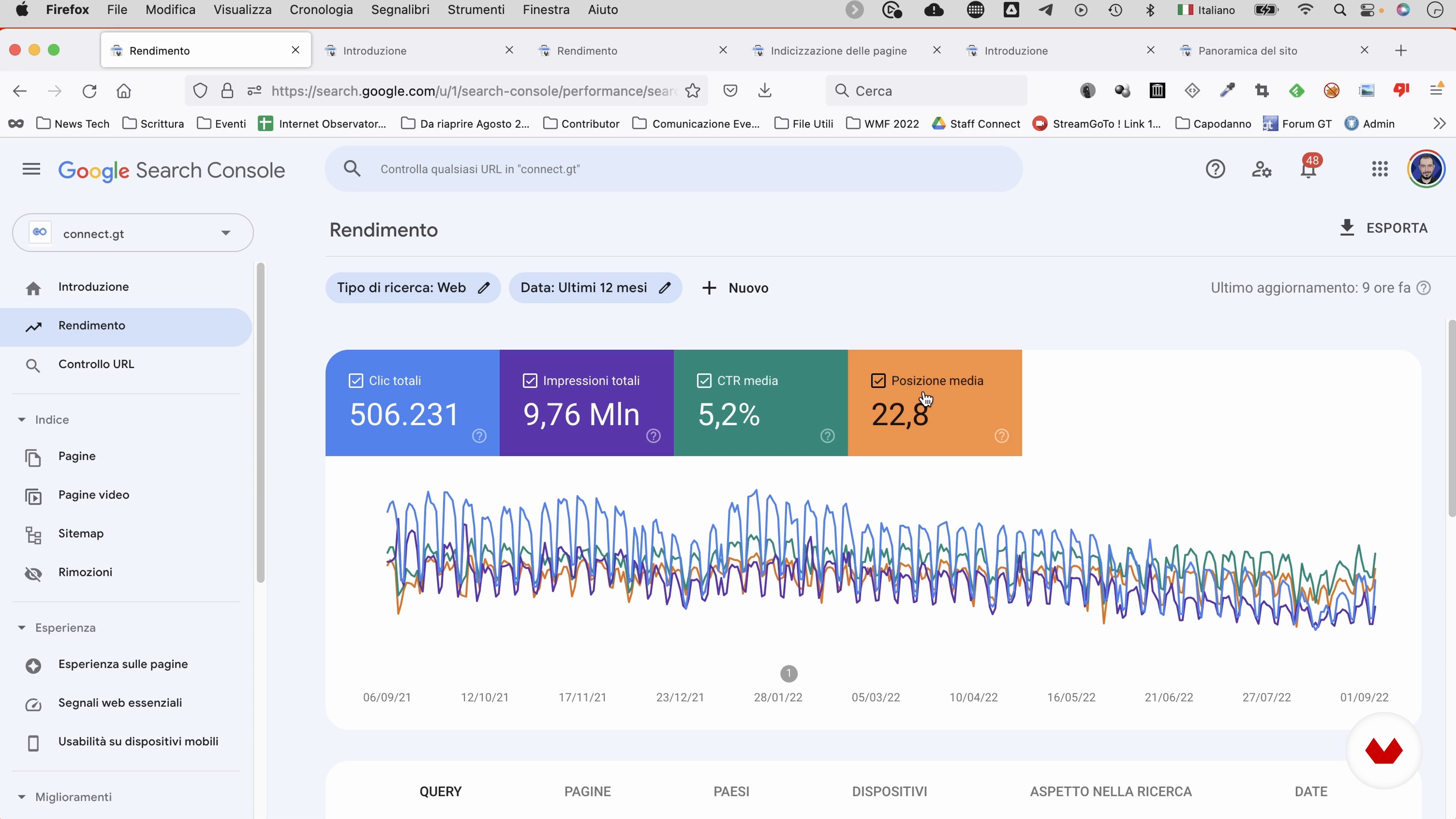
Task: Open the Google account avatar
Action: coord(1426,169)
